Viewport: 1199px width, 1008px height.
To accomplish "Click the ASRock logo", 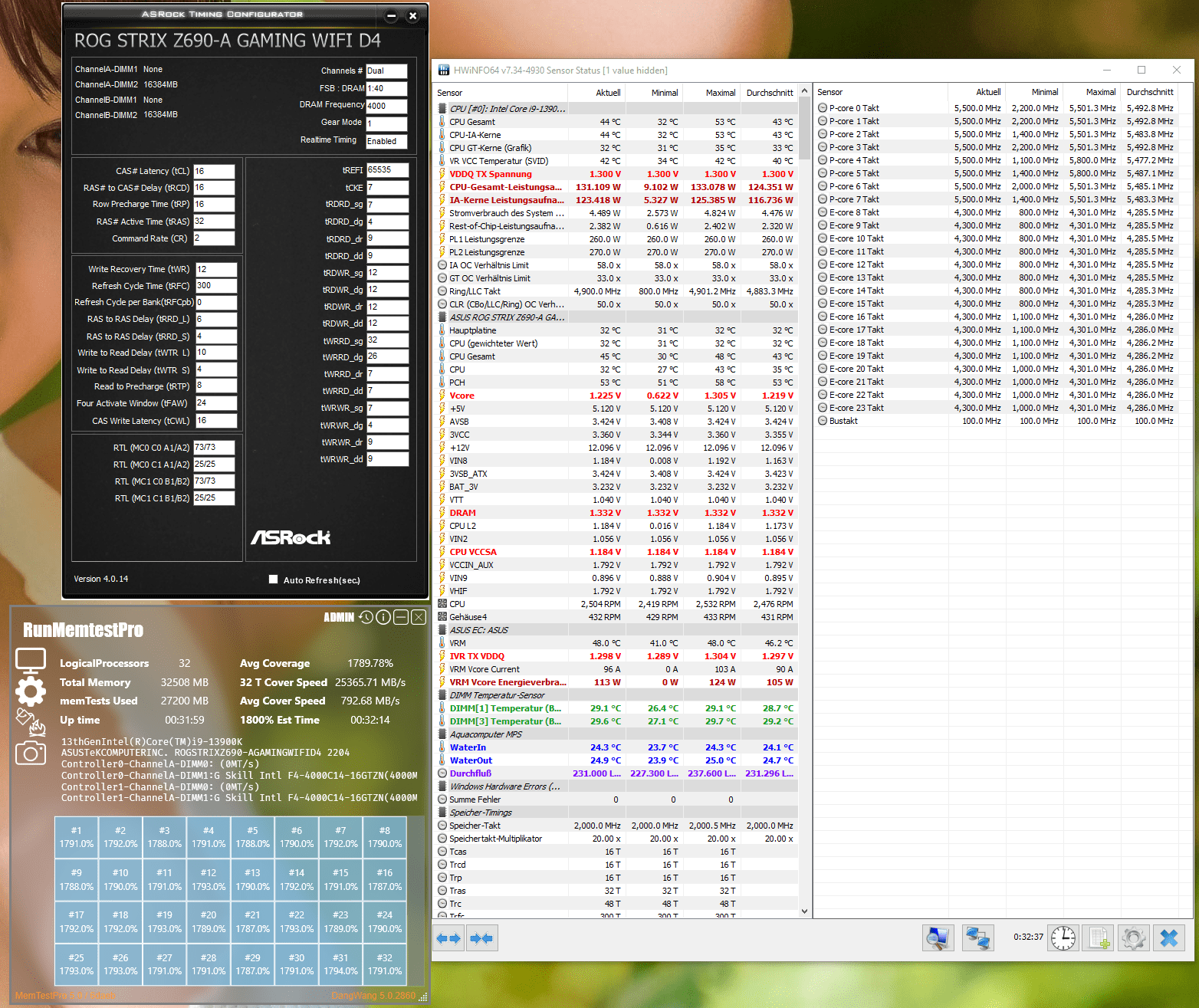I will point(291,537).
